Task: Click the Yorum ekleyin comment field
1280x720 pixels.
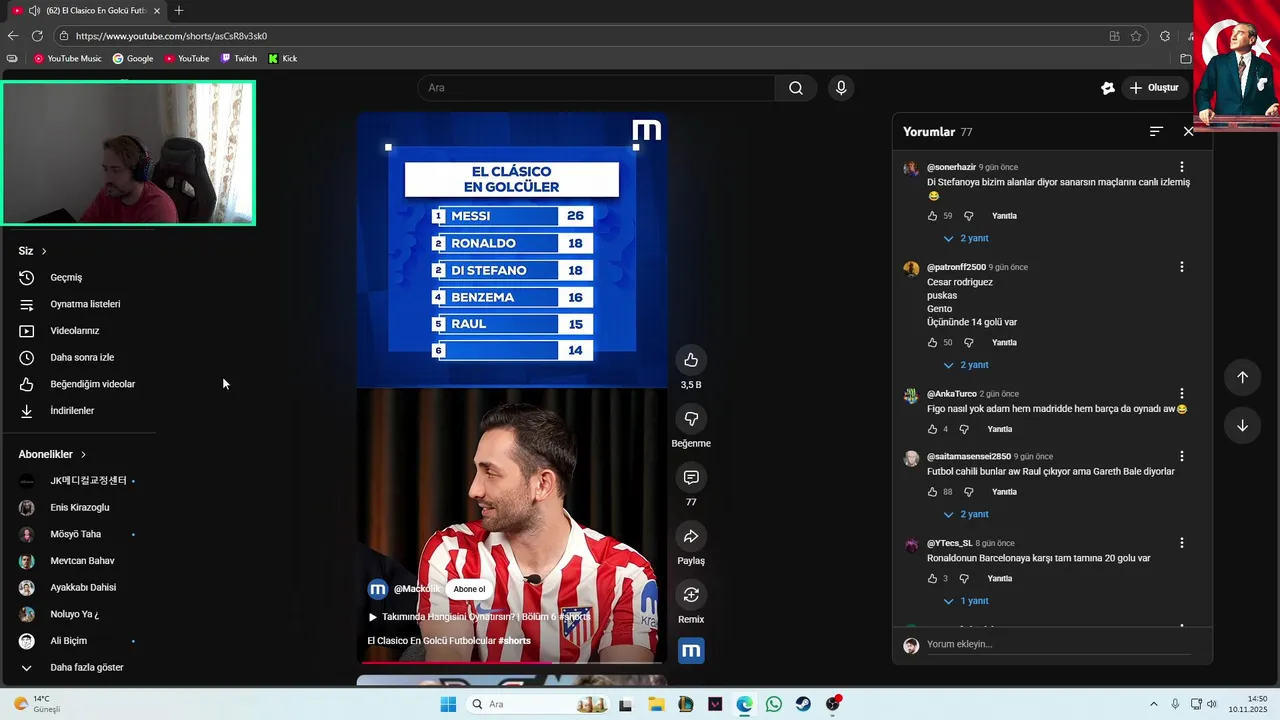Action: click(x=1058, y=645)
